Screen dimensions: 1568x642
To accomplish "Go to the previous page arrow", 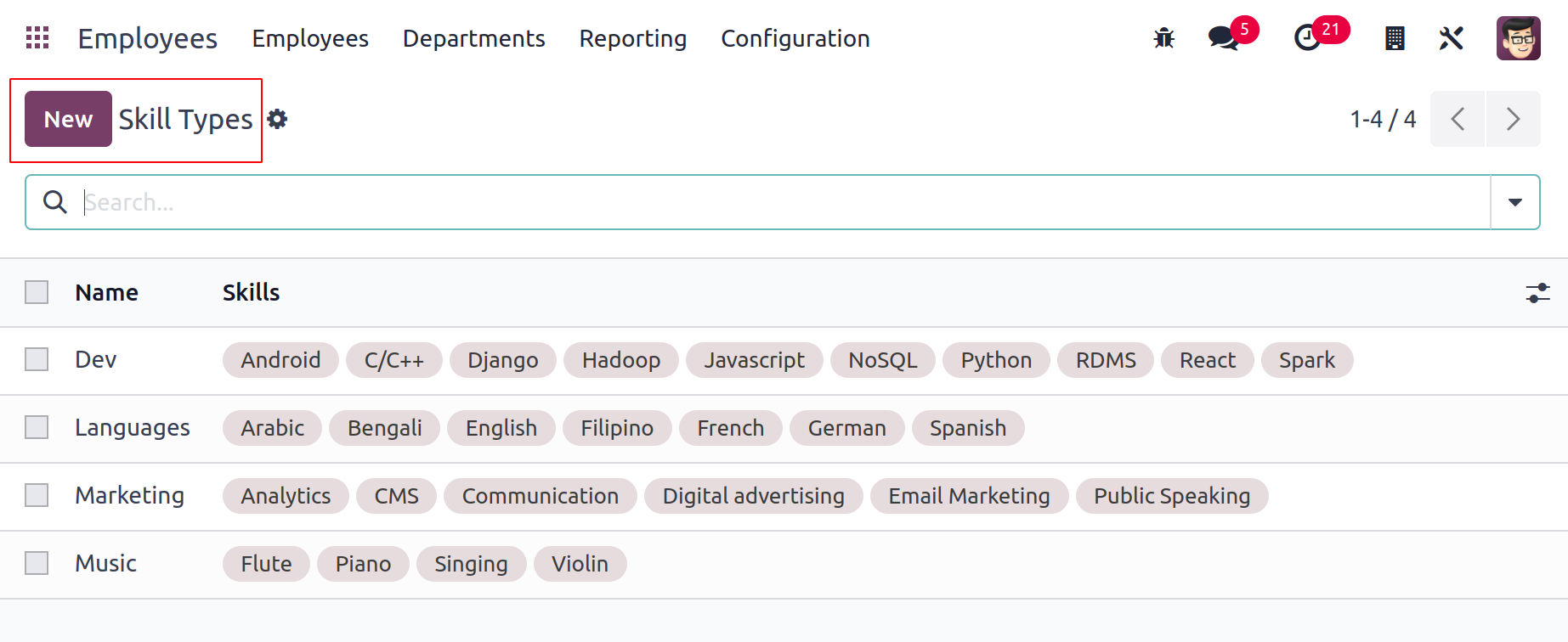I will pyautogui.click(x=1458, y=119).
